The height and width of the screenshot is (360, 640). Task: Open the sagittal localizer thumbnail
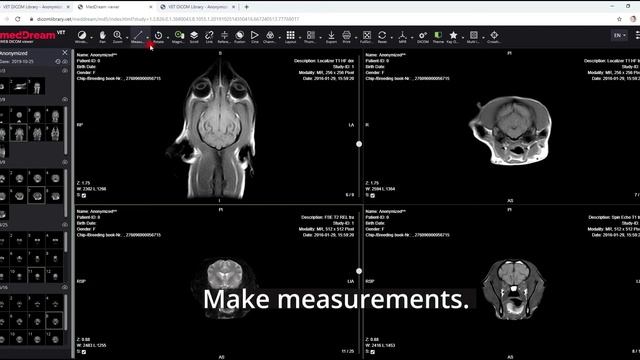click(19, 87)
